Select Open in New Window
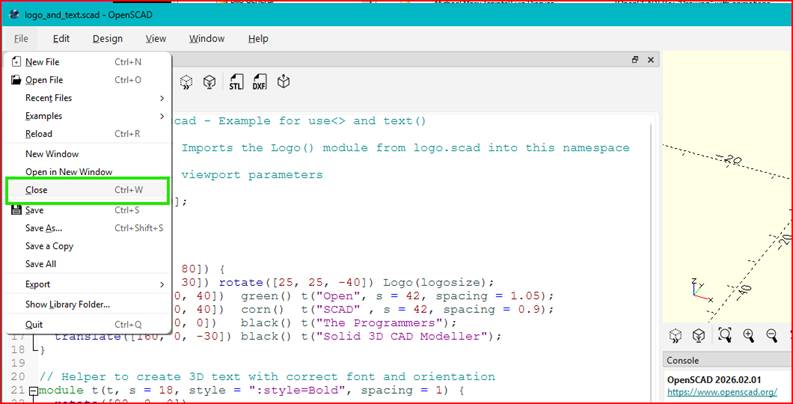 click(x=88, y=172)
